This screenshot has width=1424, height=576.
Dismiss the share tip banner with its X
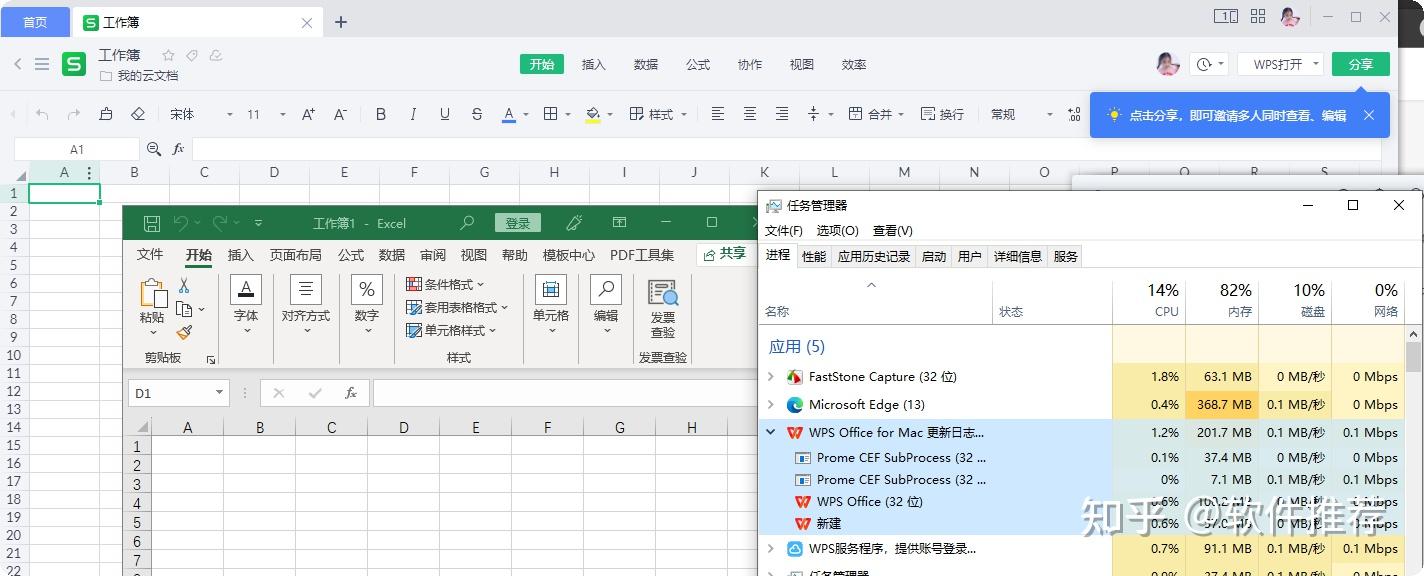(x=1369, y=115)
